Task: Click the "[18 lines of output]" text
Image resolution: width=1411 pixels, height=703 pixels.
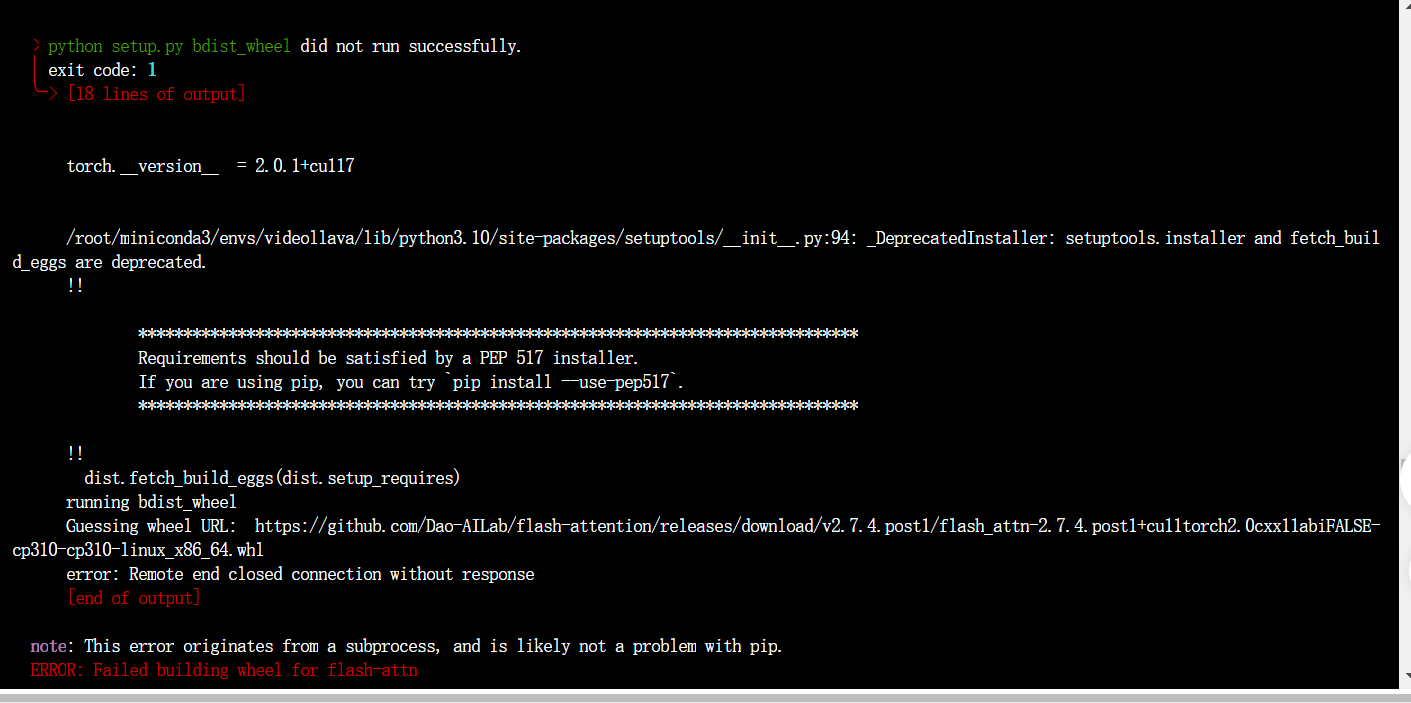Action: (156, 94)
